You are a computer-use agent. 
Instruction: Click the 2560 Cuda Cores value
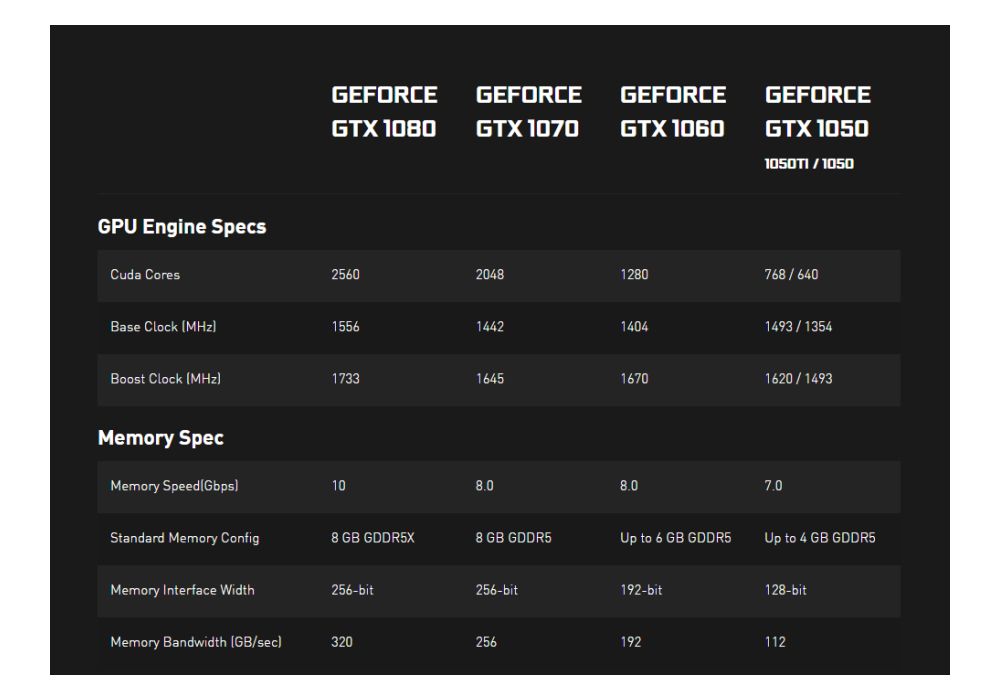[x=346, y=276]
